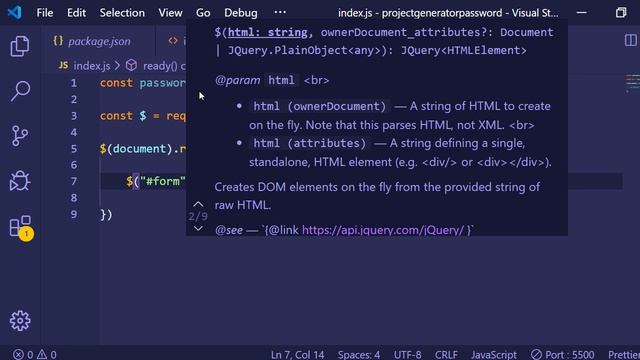
Task: Open the Debug and Run view
Action: tap(20, 180)
